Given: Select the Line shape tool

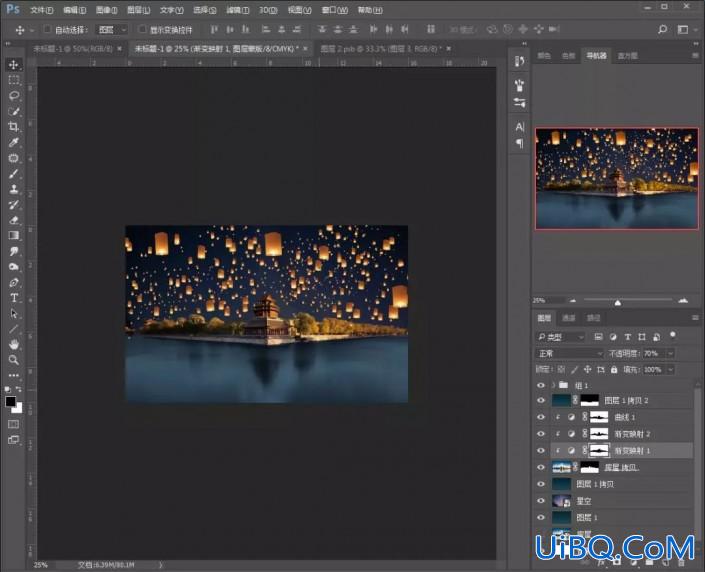Looking at the screenshot, I should pyautogui.click(x=13, y=329).
